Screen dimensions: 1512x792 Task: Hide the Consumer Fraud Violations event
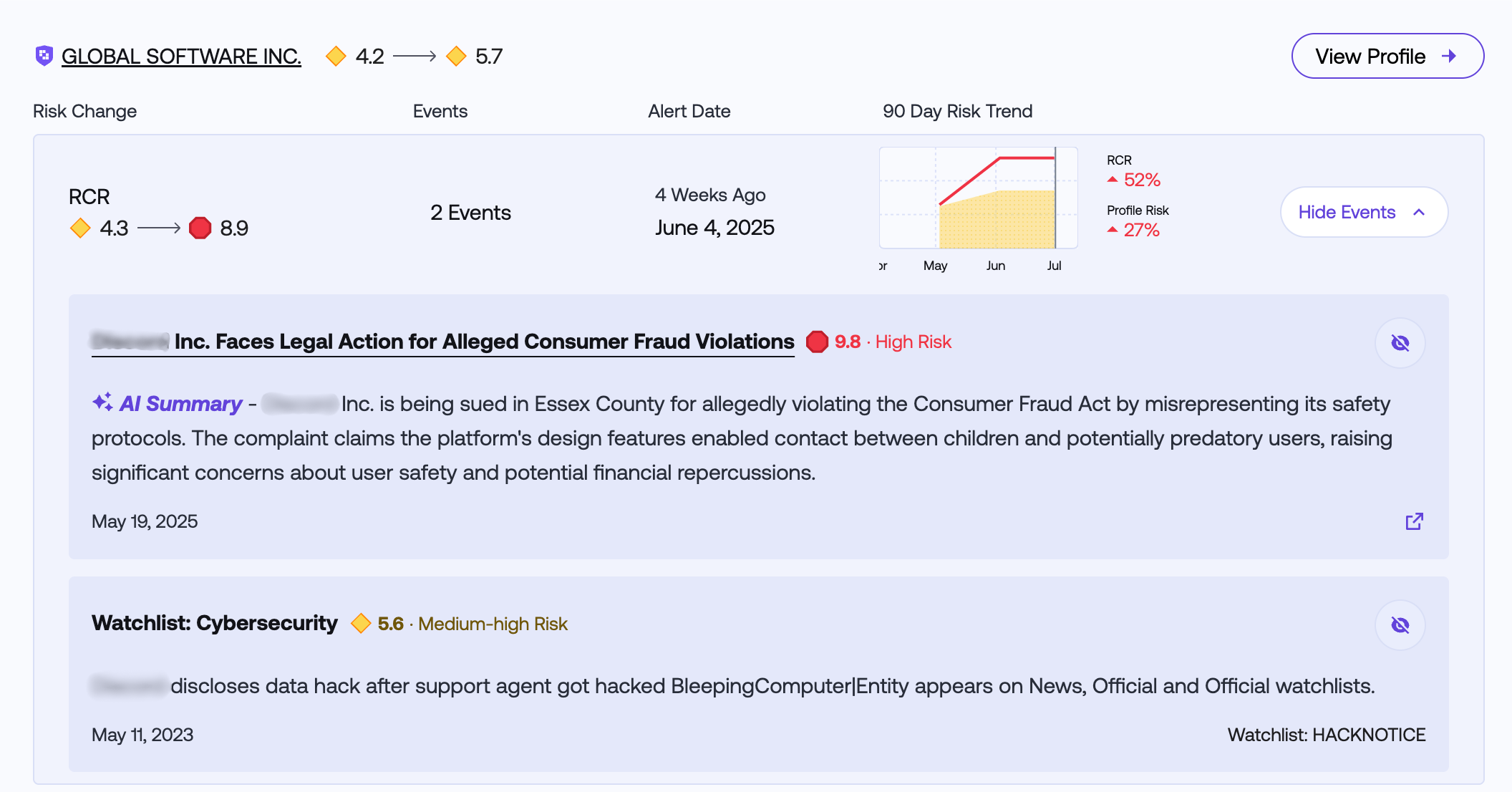pos(1400,343)
